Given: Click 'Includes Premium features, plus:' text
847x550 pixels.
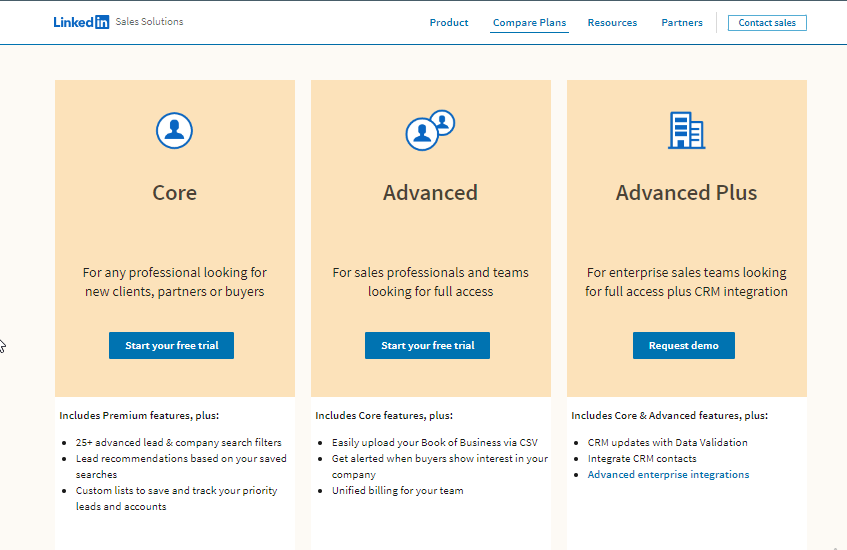Looking at the screenshot, I should [139, 415].
